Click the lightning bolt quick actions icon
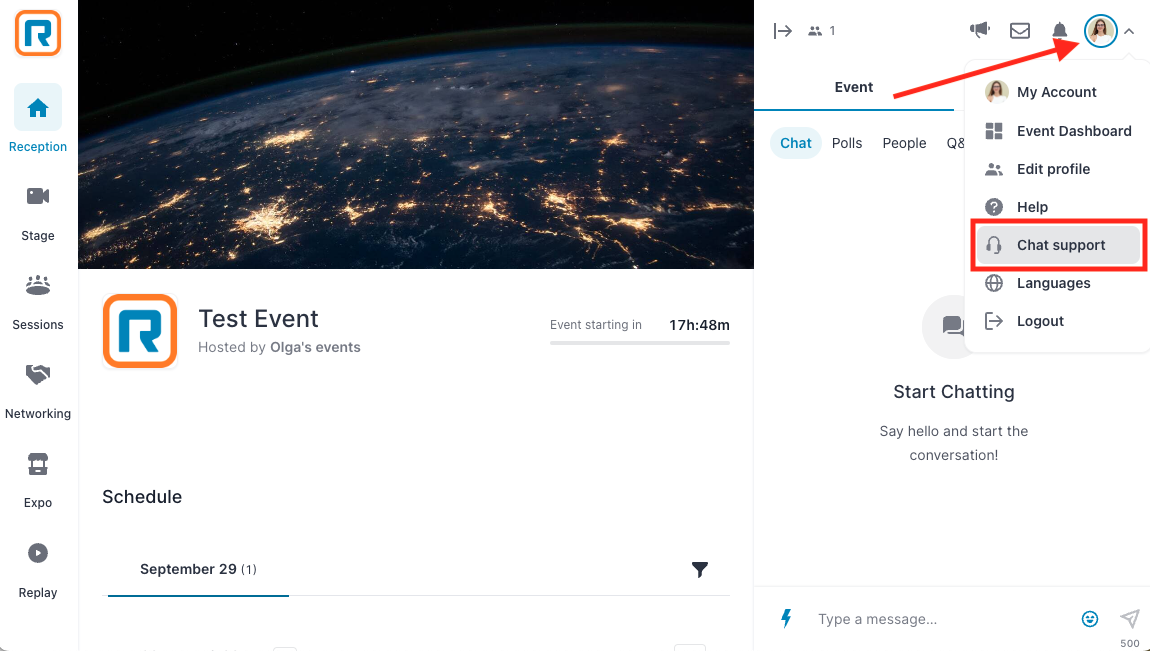This screenshot has height=651, width=1150. point(786,619)
